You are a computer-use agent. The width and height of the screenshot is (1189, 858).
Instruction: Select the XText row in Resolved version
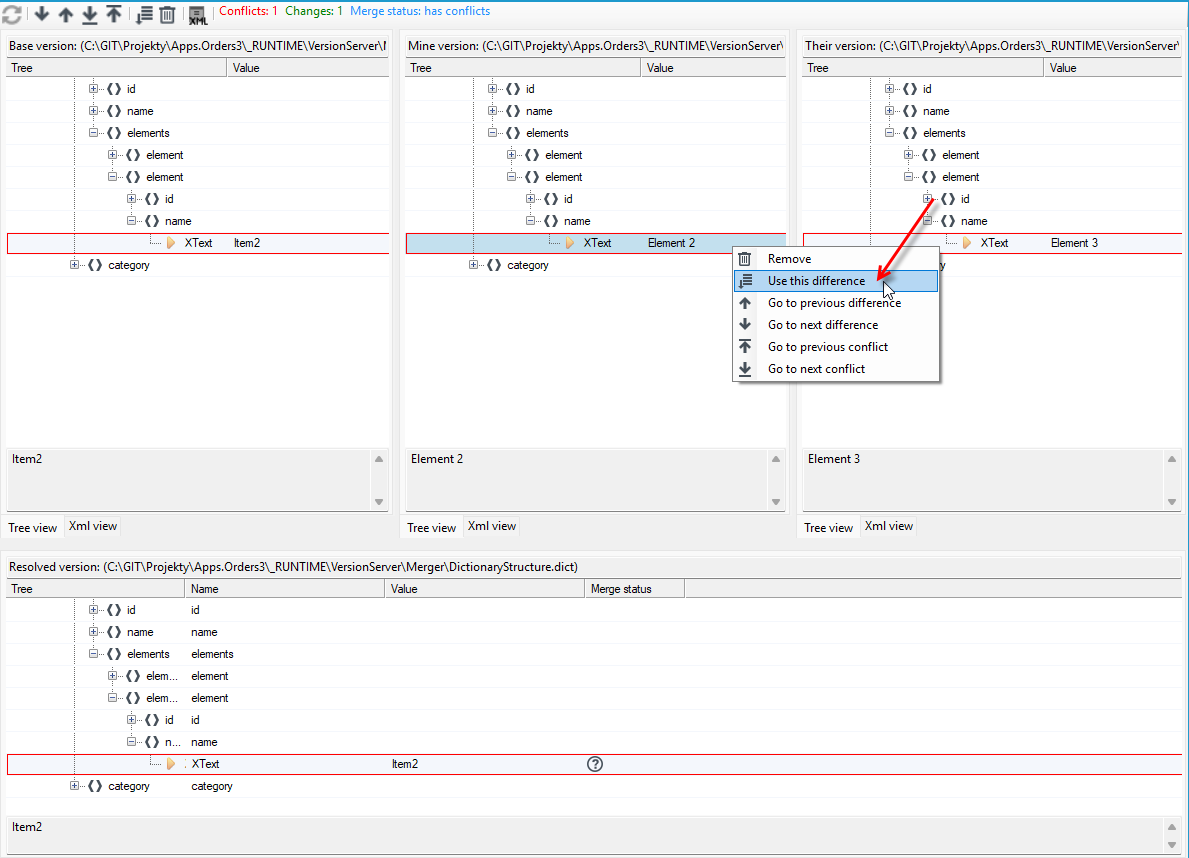click(594, 764)
